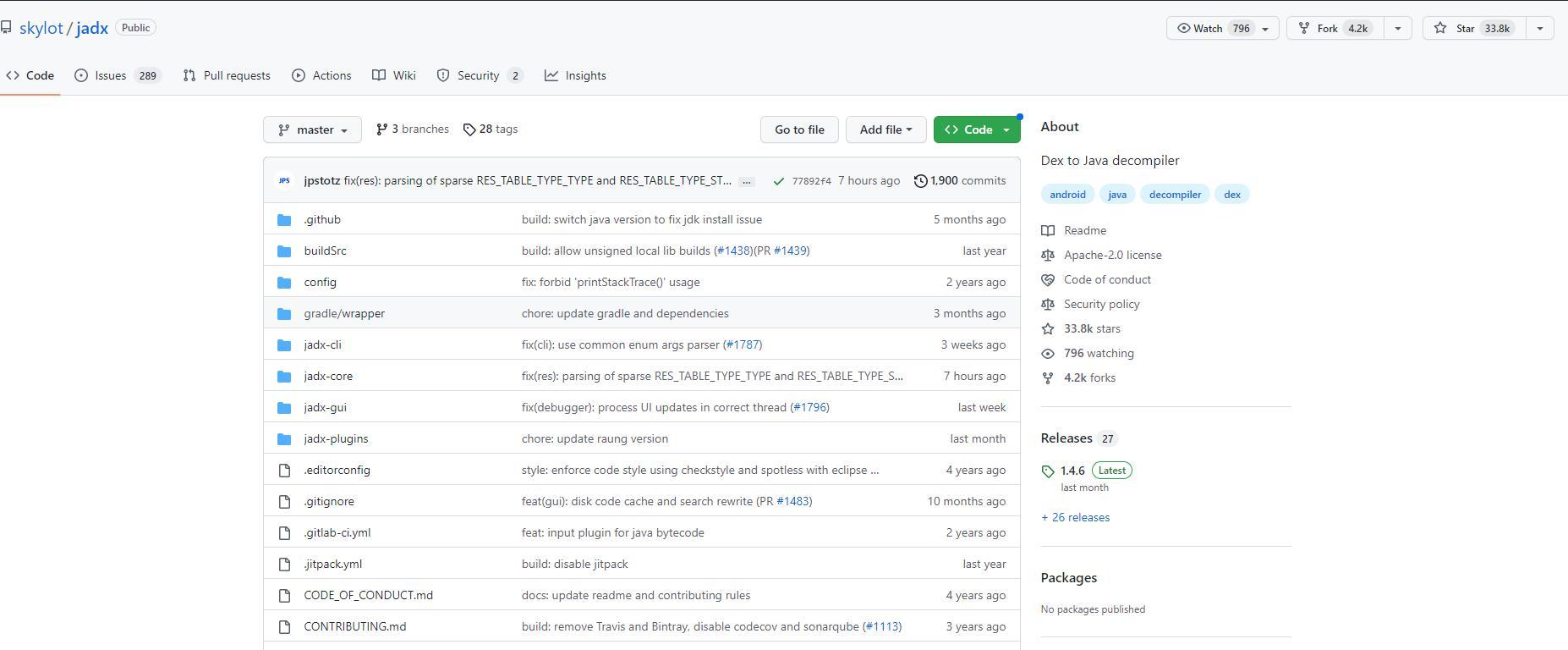View the 28 tags link
The image size is (1568, 650).
point(491,129)
